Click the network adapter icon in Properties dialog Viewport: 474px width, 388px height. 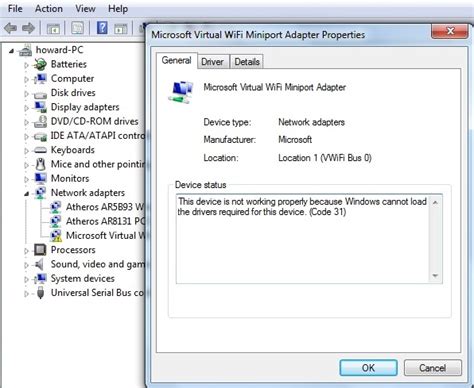[x=182, y=92]
